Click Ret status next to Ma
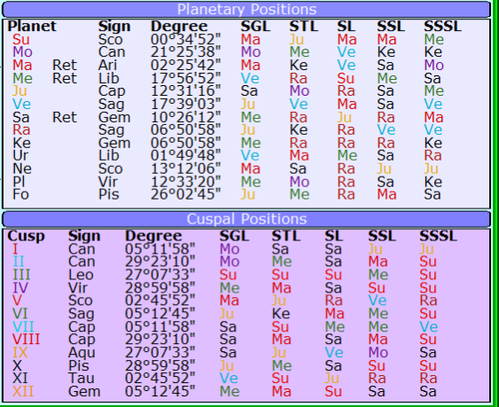Image resolution: width=499 pixels, height=407 pixels. pyautogui.click(x=65, y=65)
